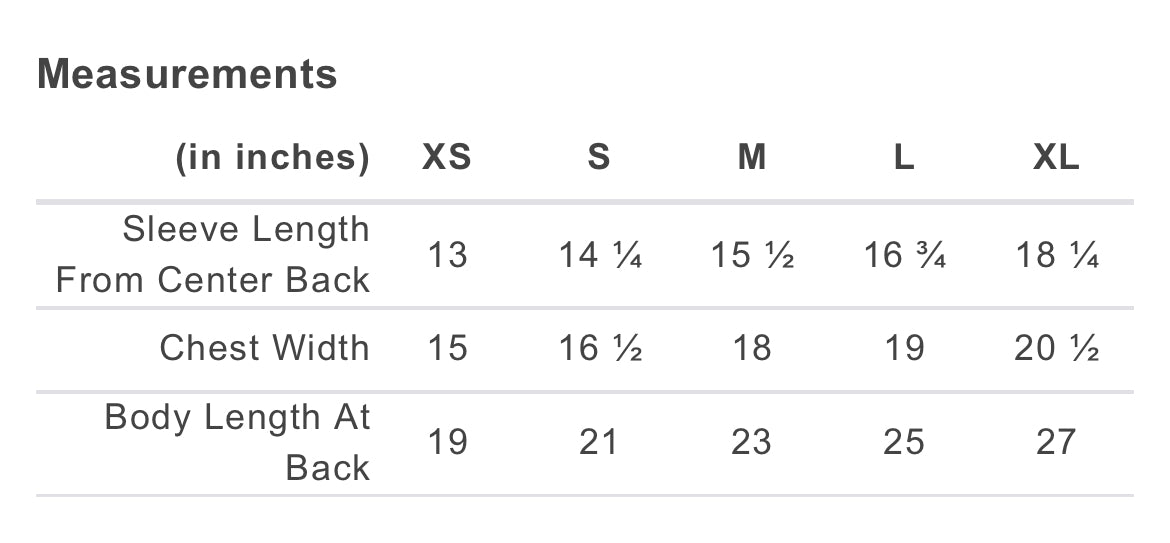
Task: Select the S size column header
Action: pos(598,157)
